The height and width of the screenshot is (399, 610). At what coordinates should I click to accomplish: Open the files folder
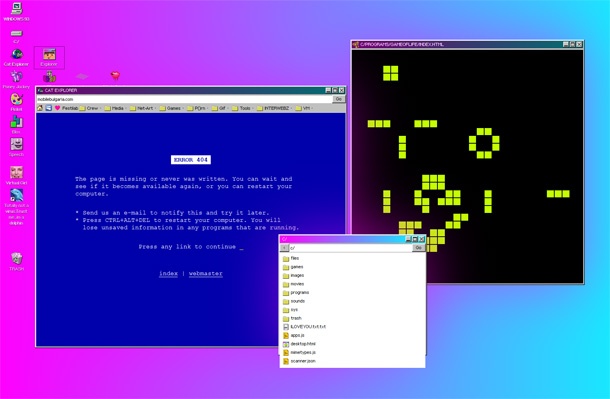pyautogui.click(x=291, y=258)
